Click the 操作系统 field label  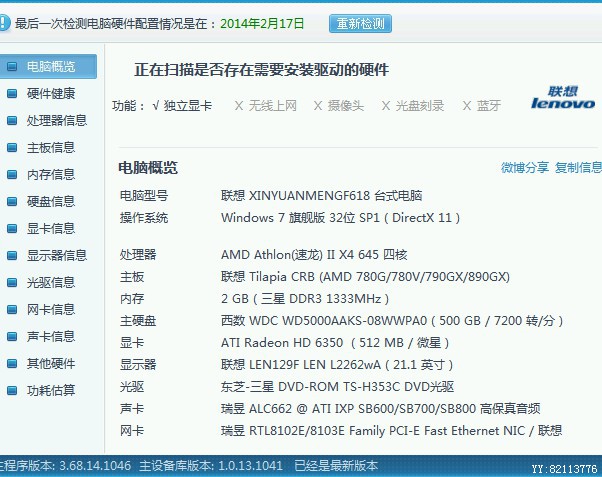144,218
